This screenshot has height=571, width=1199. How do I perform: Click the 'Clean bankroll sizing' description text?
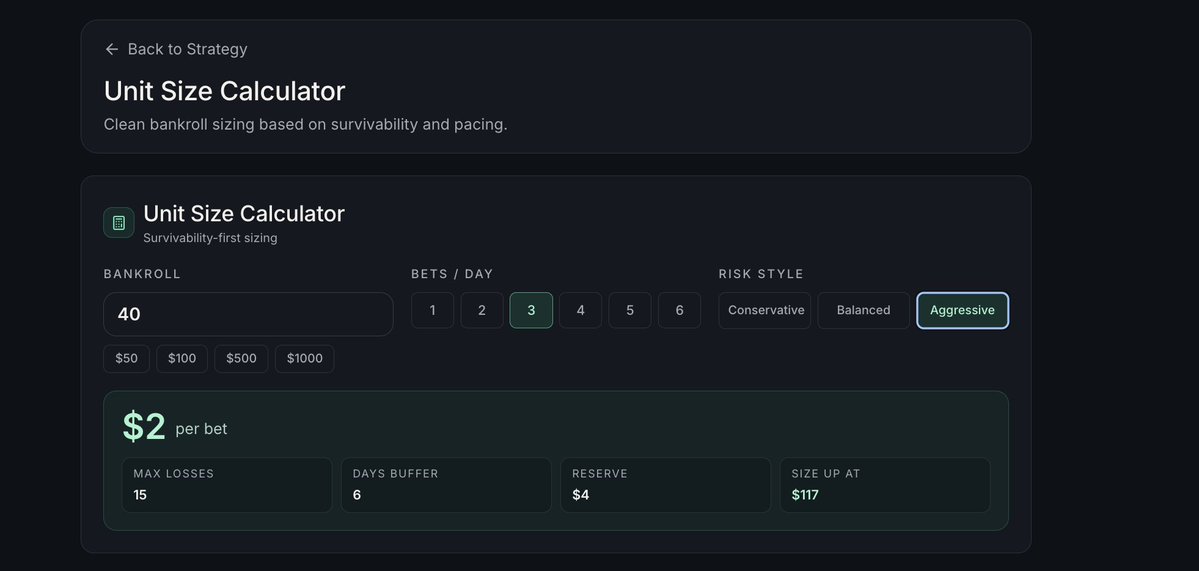pos(306,124)
